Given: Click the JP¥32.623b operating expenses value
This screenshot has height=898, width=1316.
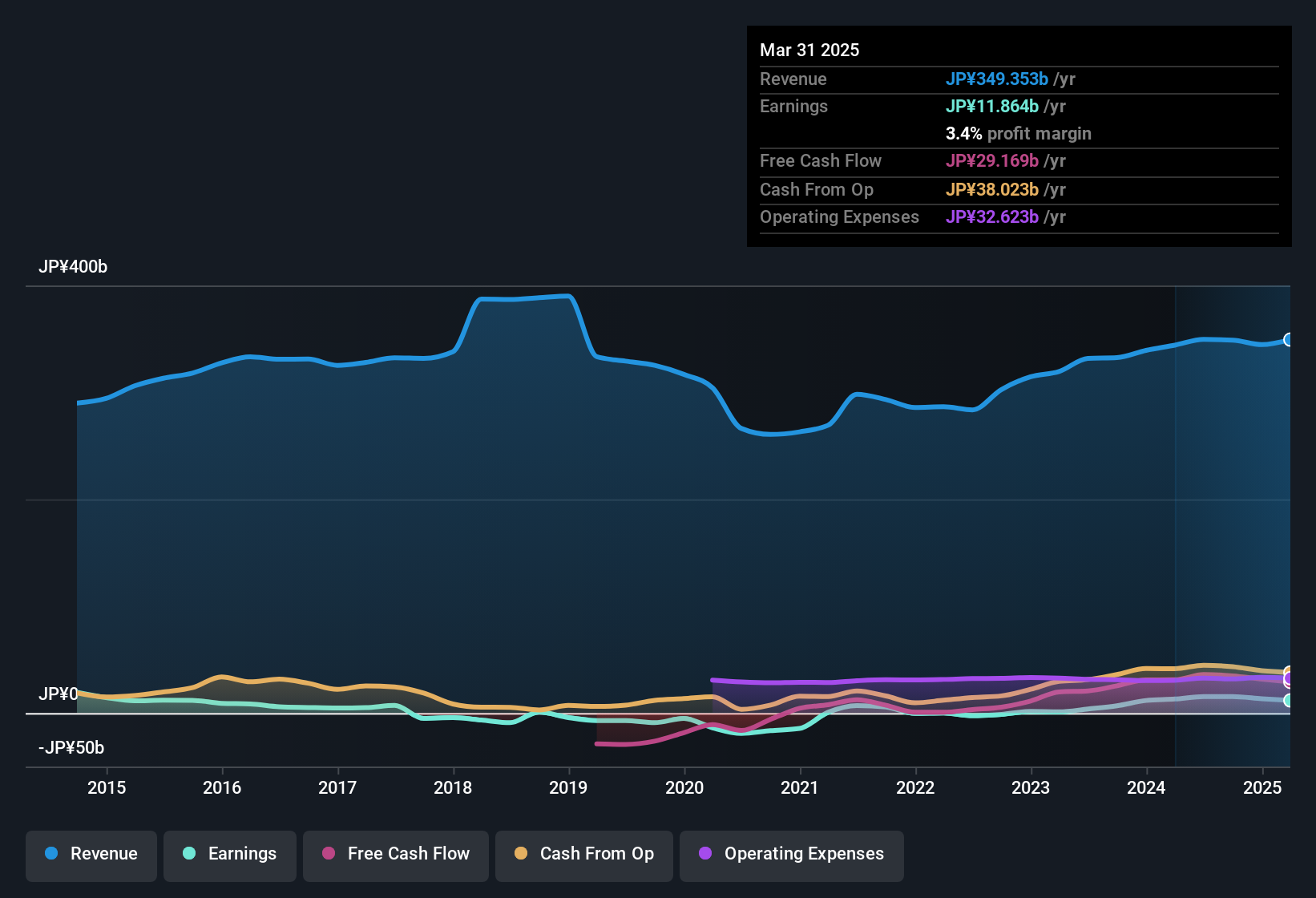Looking at the screenshot, I should (992, 216).
